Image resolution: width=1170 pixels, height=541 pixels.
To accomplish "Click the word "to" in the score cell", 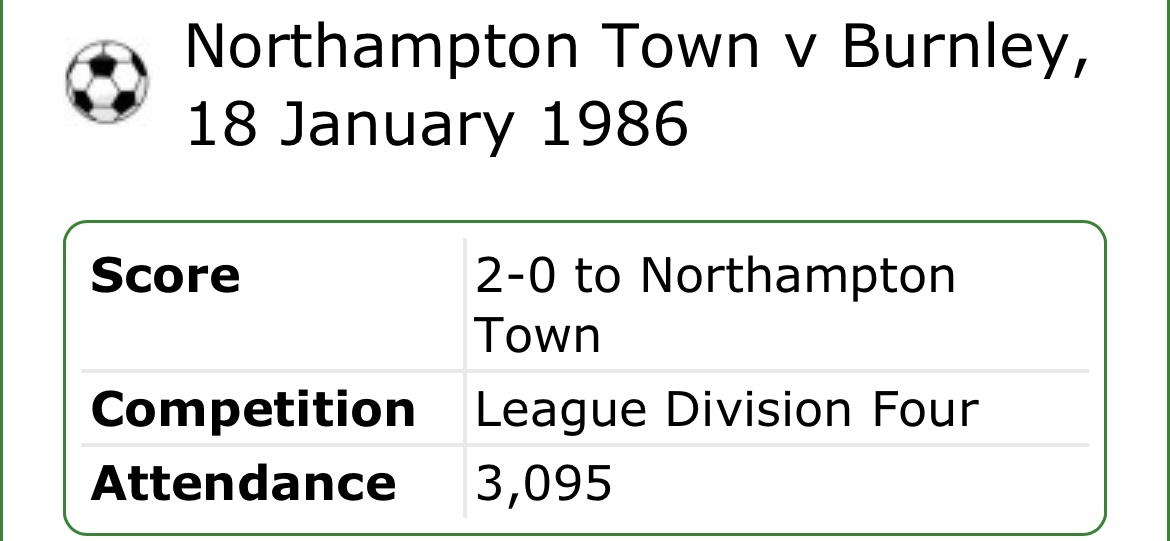I will pos(598,276).
